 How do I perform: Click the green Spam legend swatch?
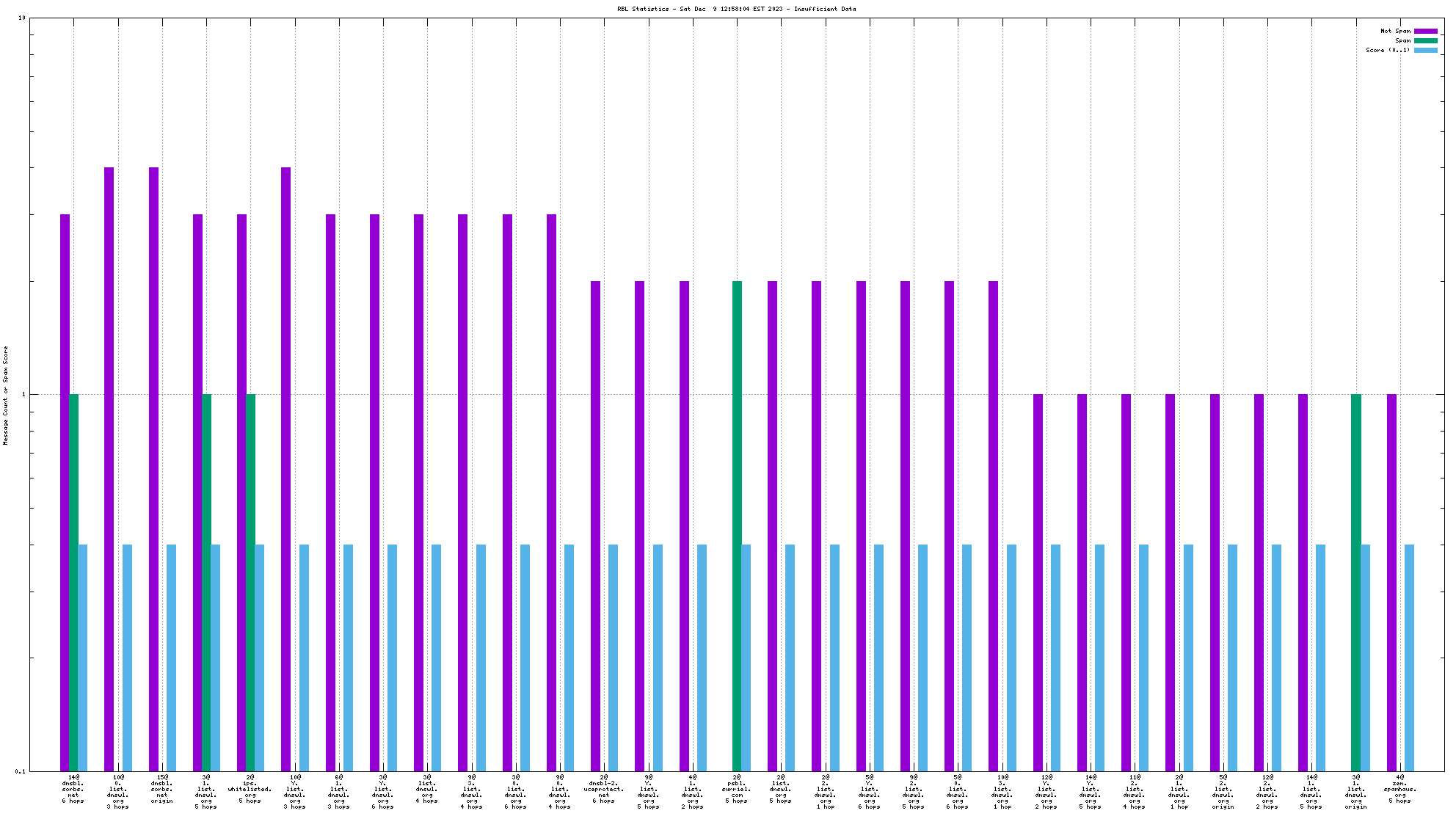point(1425,40)
